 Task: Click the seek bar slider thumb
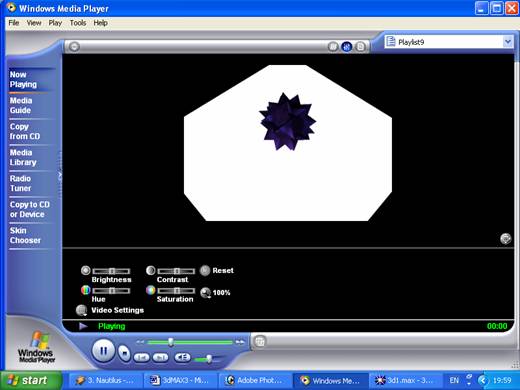pos(171,342)
